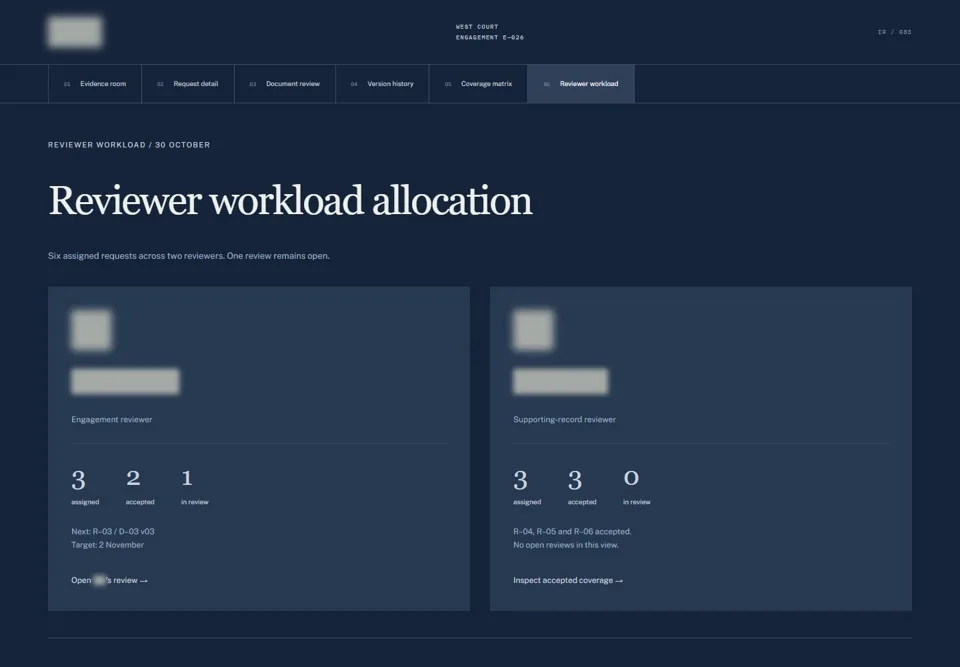Select the Version history tab
Viewport: 960px width, 667px height.
(x=382, y=84)
